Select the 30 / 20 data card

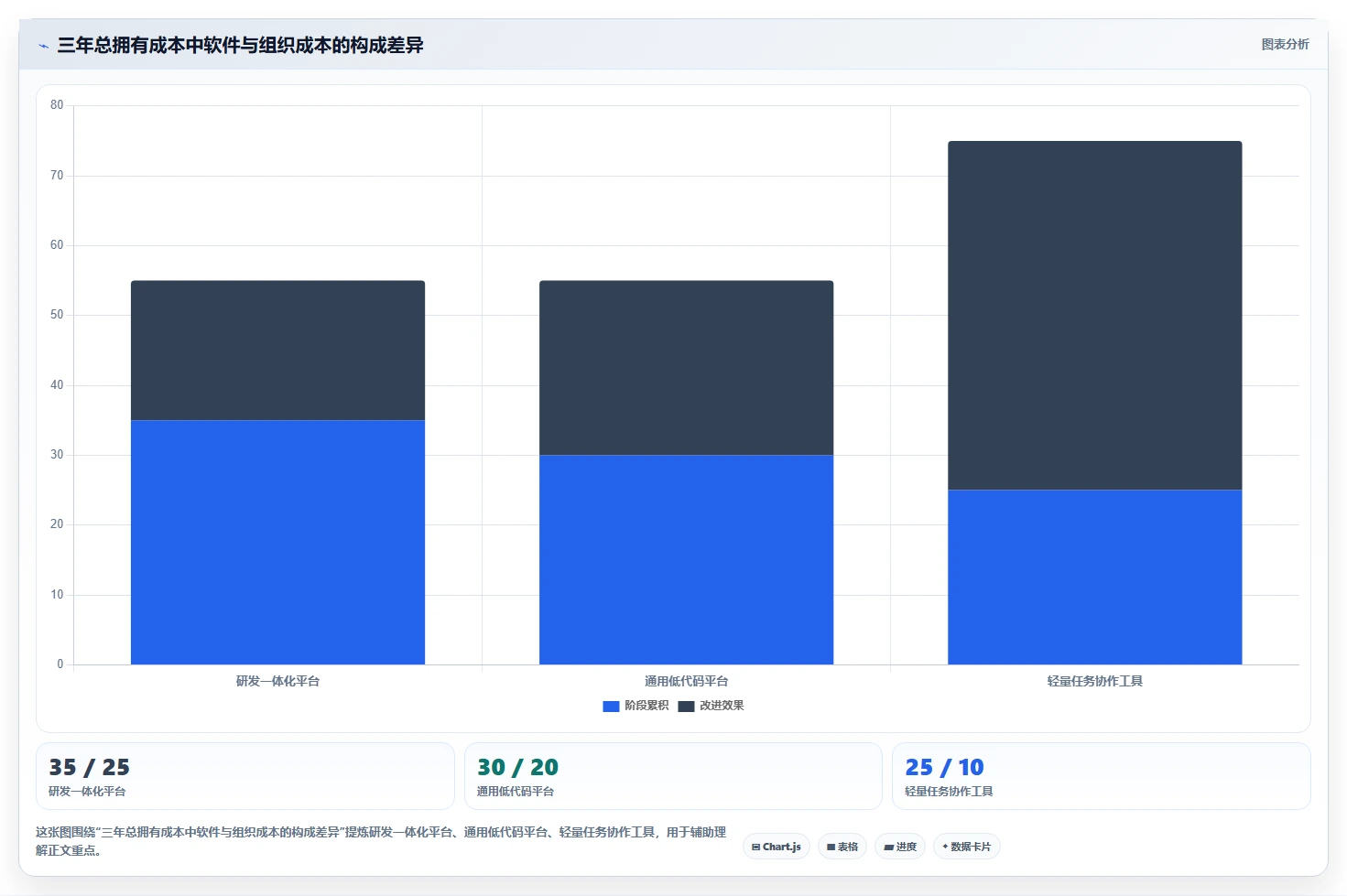673,776
